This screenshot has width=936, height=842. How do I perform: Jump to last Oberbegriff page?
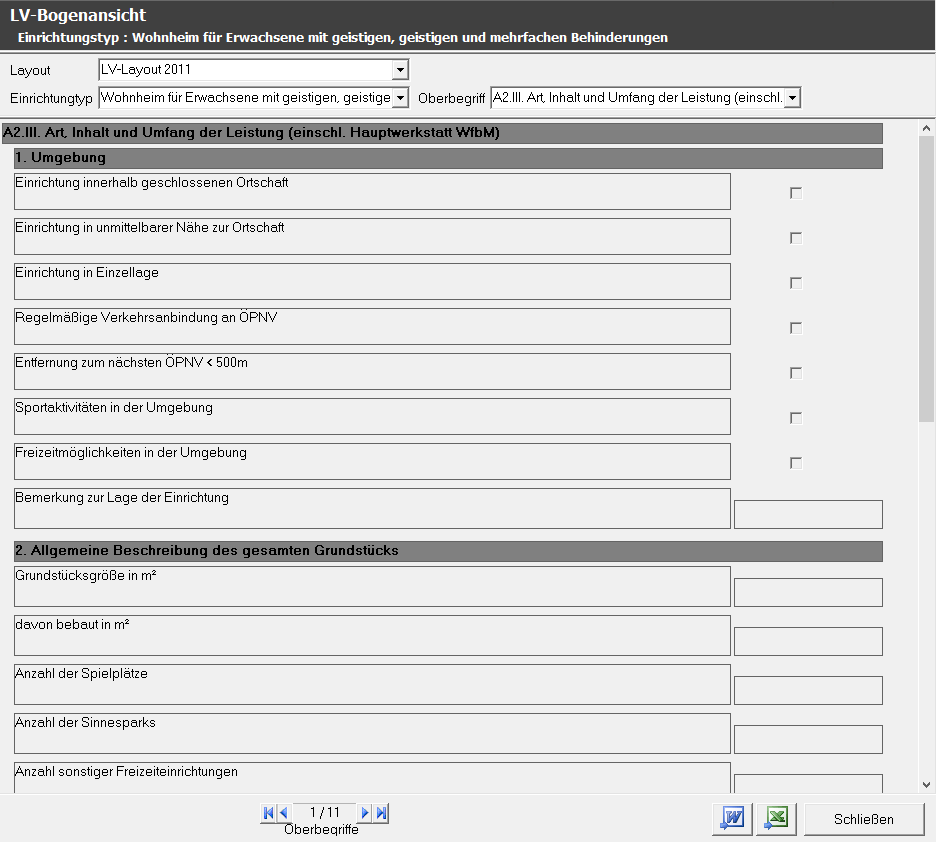tap(381, 813)
